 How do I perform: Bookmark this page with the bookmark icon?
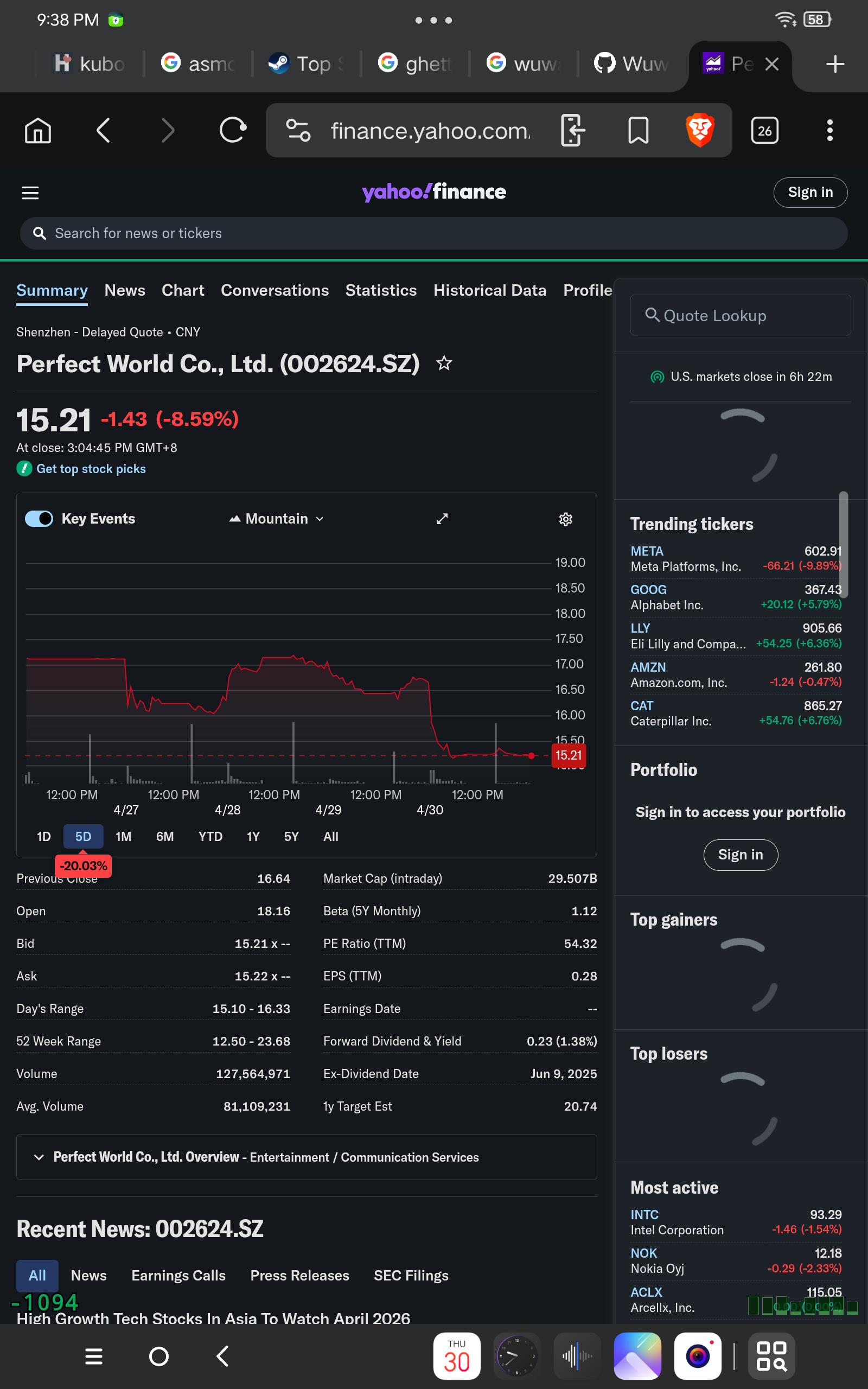639,130
